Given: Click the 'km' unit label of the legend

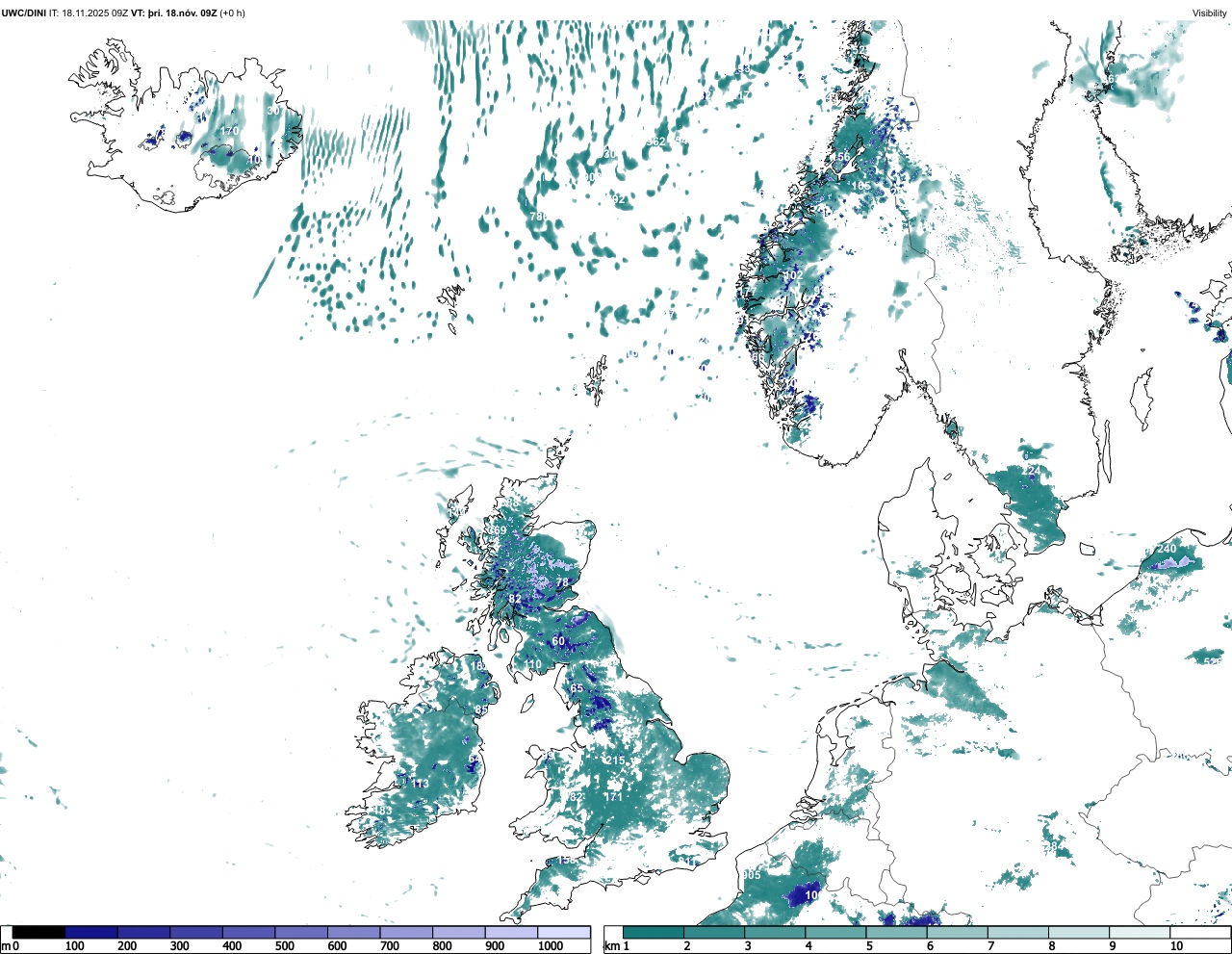Looking at the screenshot, I should (x=611, y=946).
